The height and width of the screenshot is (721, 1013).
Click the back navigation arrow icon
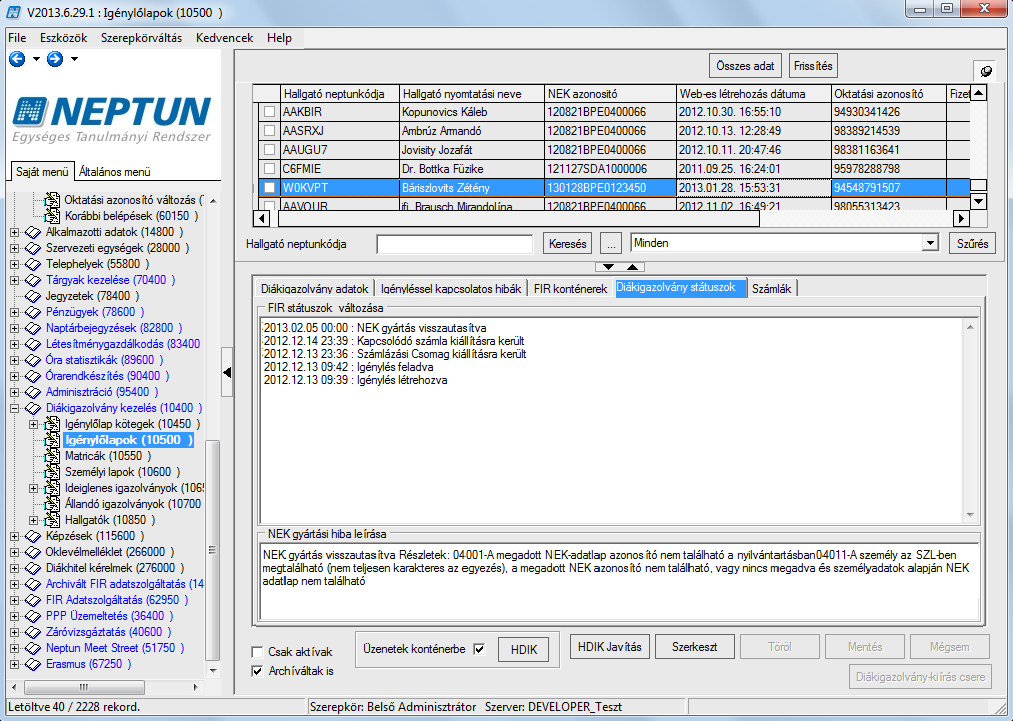17,59
